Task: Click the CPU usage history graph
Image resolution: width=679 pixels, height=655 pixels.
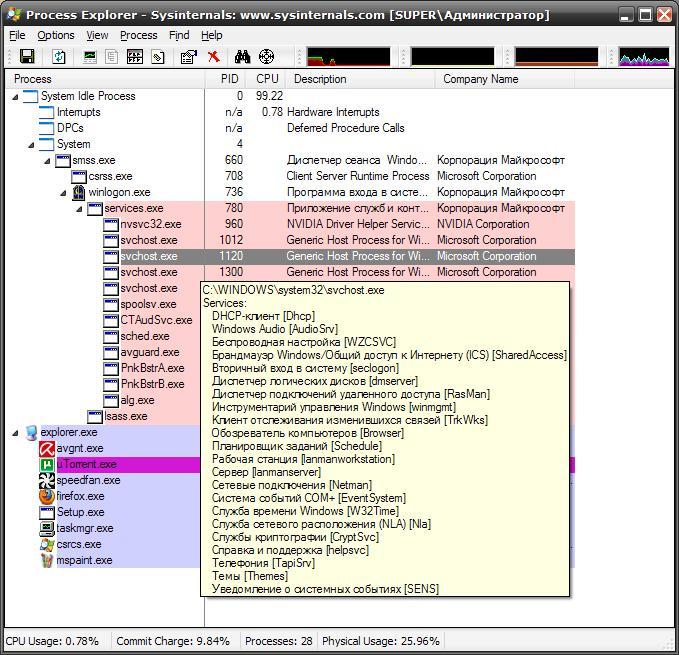Action: pos(349,56)
